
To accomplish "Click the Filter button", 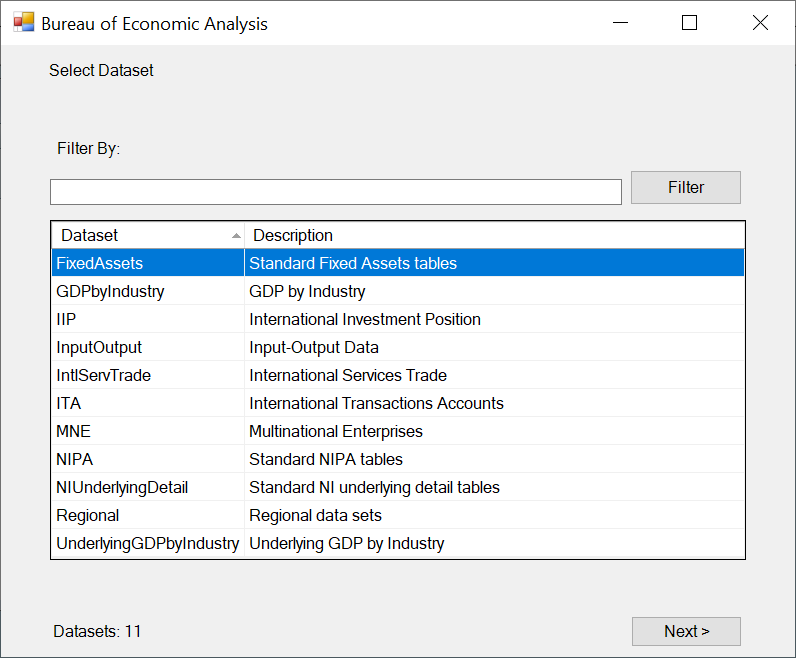I will (x=686, y=187).
